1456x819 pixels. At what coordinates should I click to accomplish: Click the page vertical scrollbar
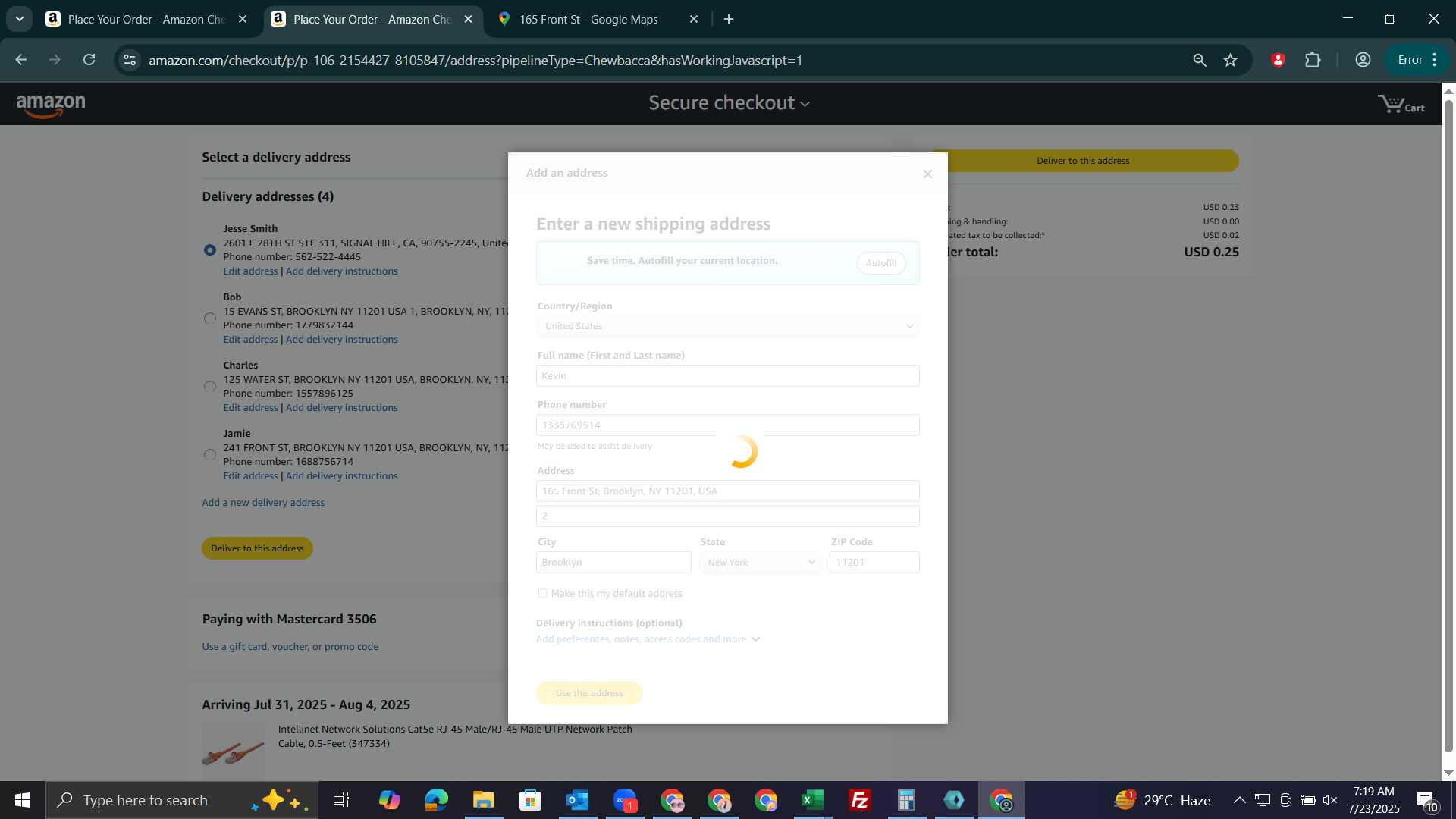[1448, 425]
